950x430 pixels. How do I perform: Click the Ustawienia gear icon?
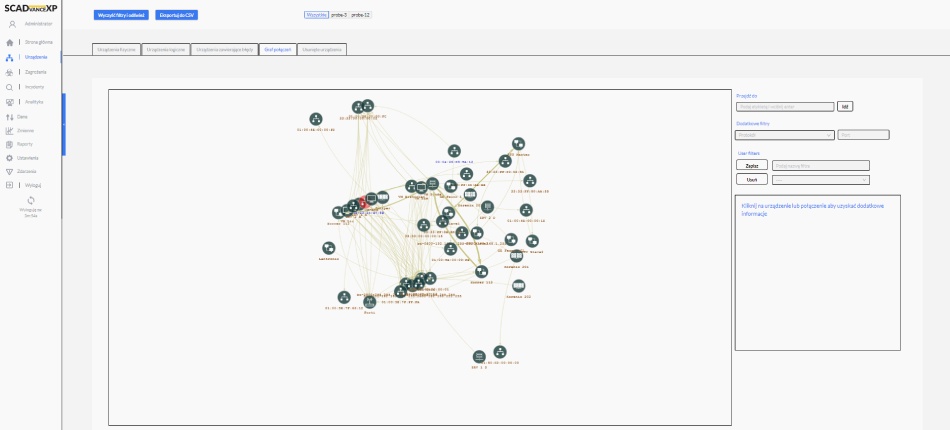(x=9, y=157)
